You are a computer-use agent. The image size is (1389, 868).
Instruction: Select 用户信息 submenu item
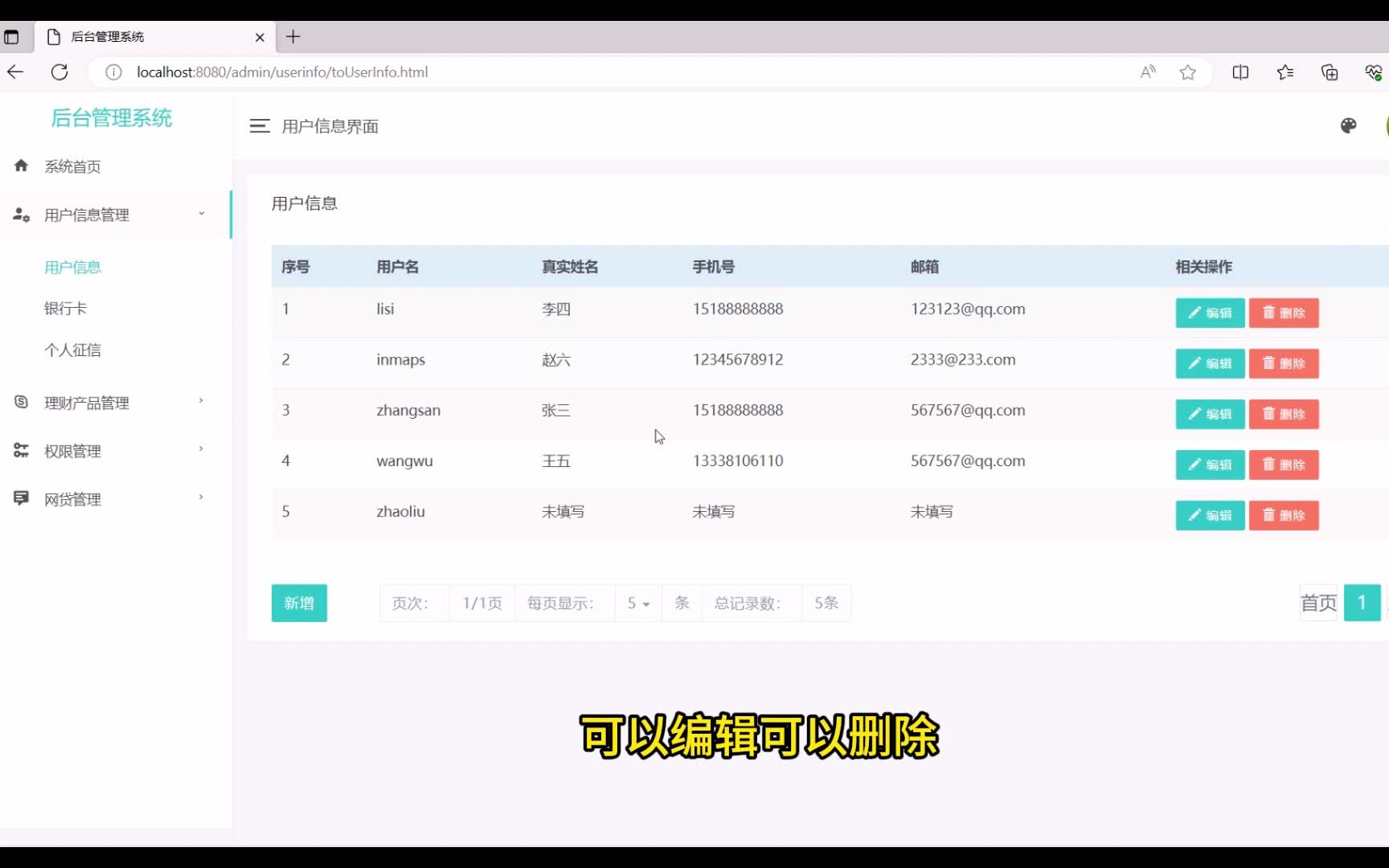click(73, 268)
